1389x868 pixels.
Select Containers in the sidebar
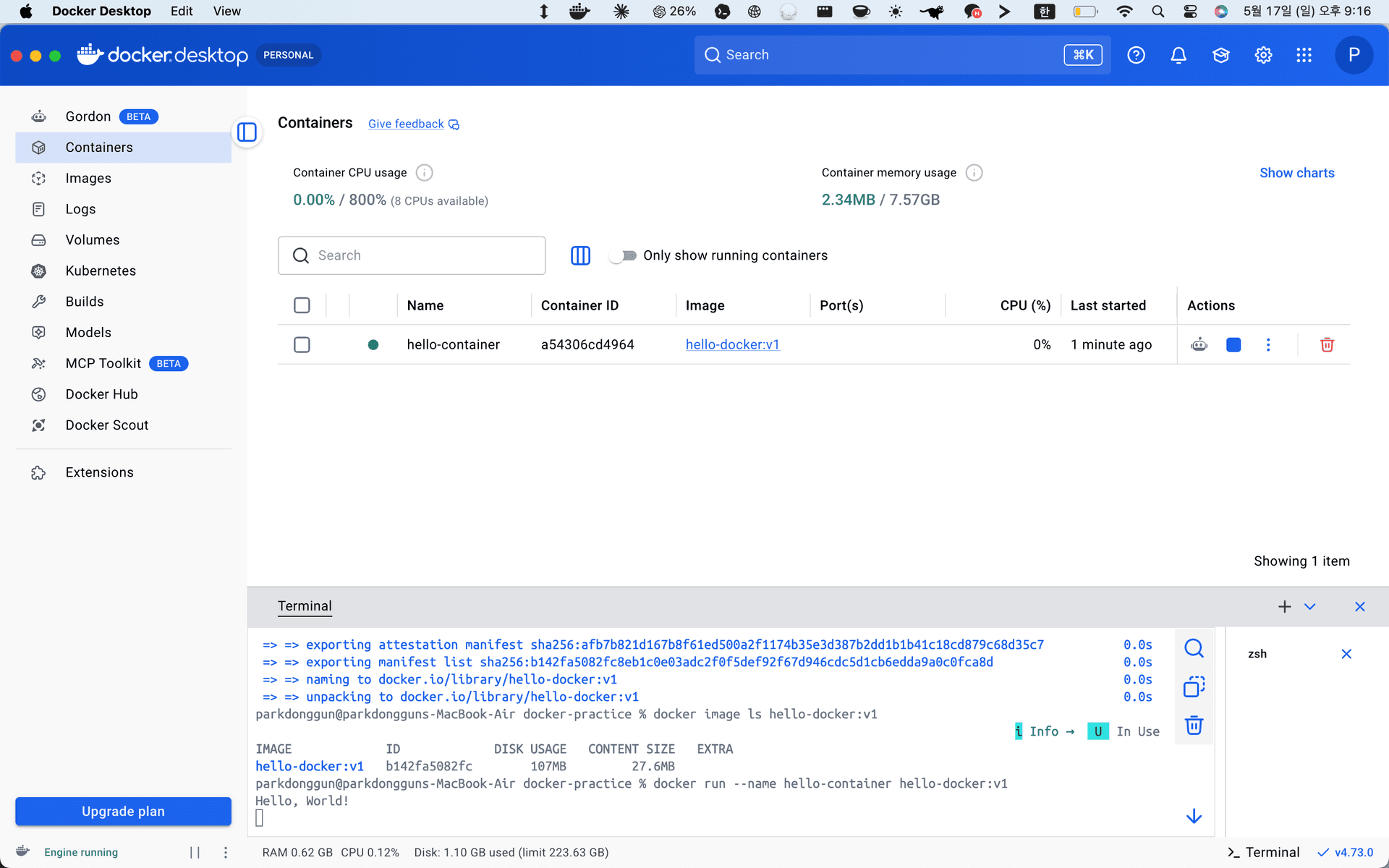pyautogui.click(x=123, y=148)
